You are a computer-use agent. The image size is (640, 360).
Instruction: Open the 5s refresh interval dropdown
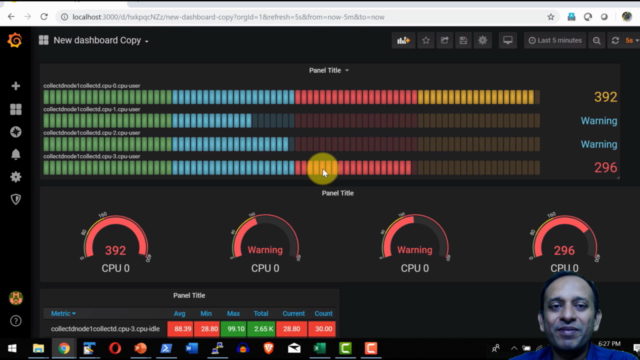pyautogui.click(x=632, y=40)
